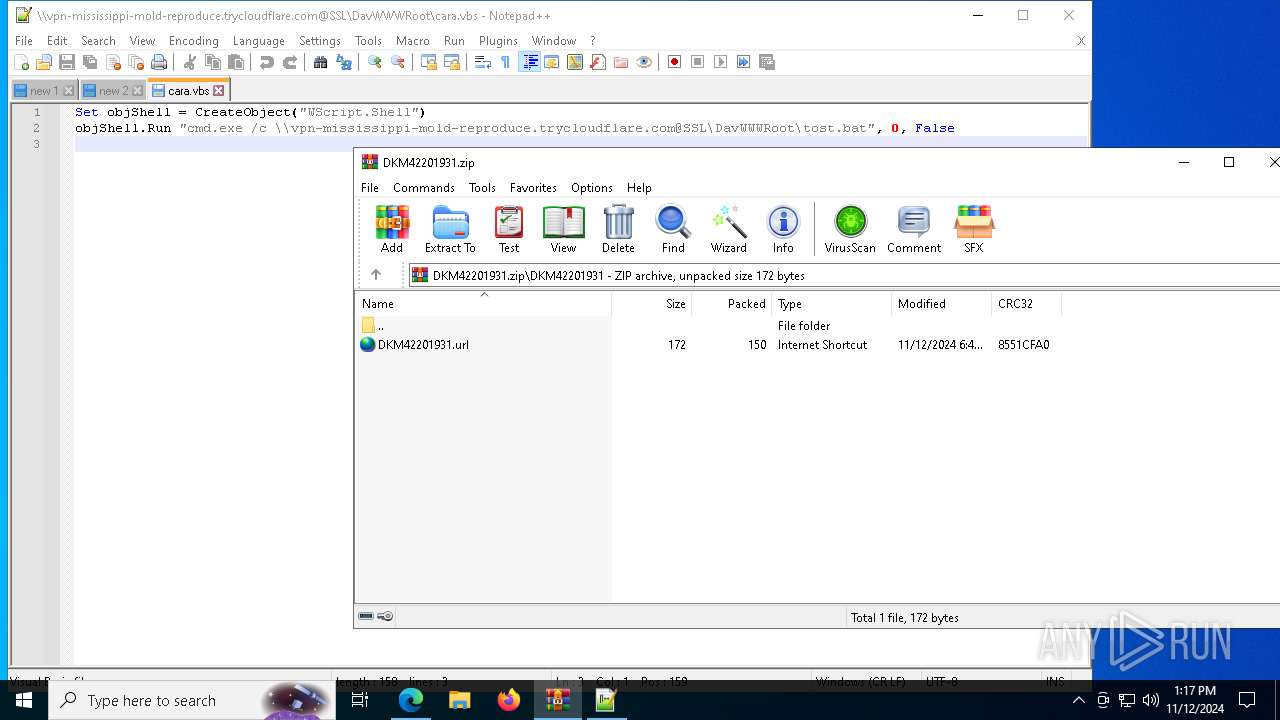The height and width of the screenshot is (720, 1280).
Task: Save the current file in Notepad++
Action: (x=67, y=62)
